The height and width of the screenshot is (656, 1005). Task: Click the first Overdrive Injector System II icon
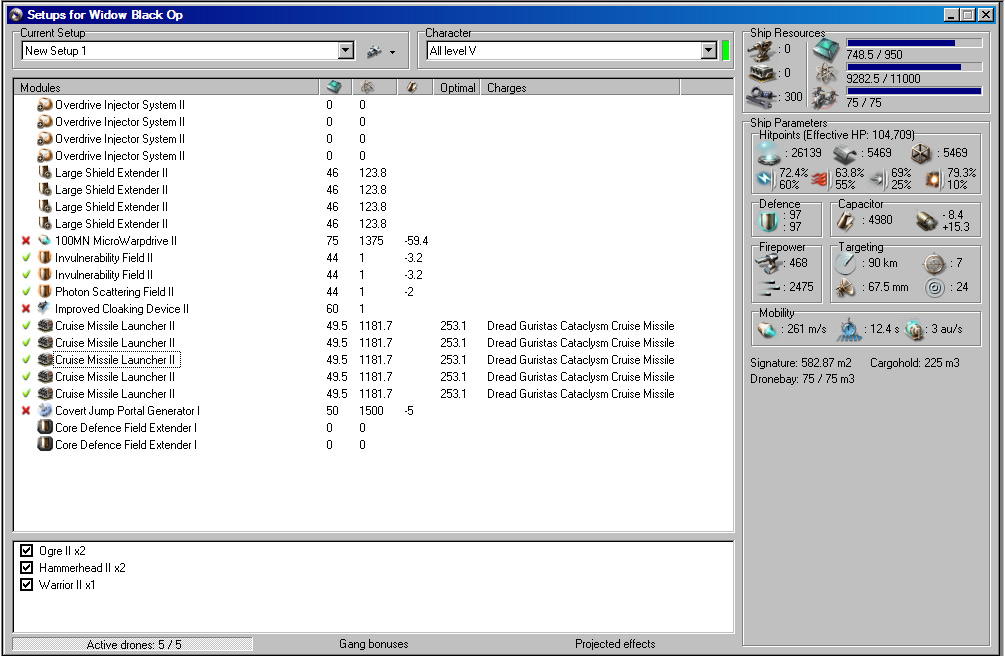pos(44,105)
